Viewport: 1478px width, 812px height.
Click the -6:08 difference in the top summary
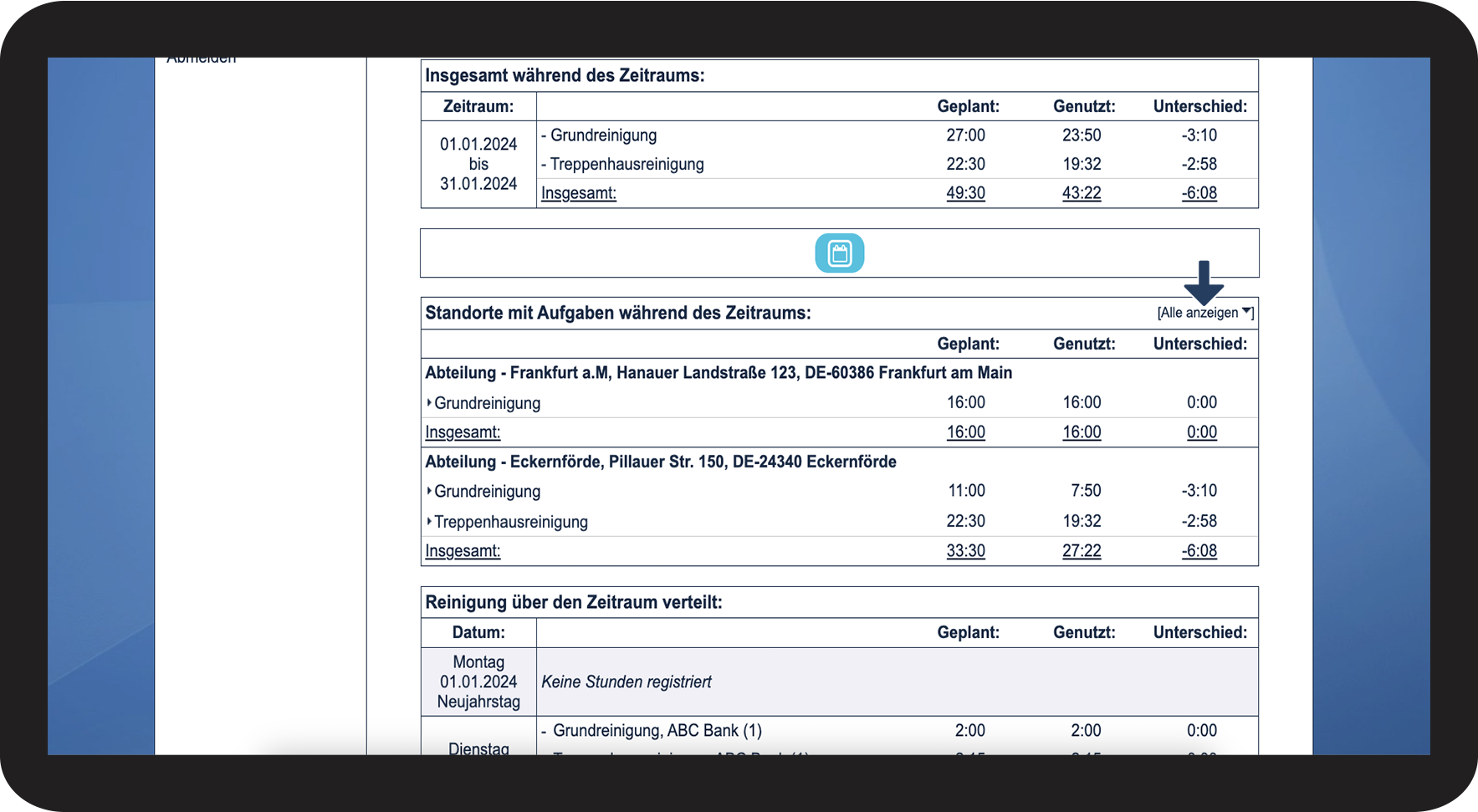[1199, 193]
